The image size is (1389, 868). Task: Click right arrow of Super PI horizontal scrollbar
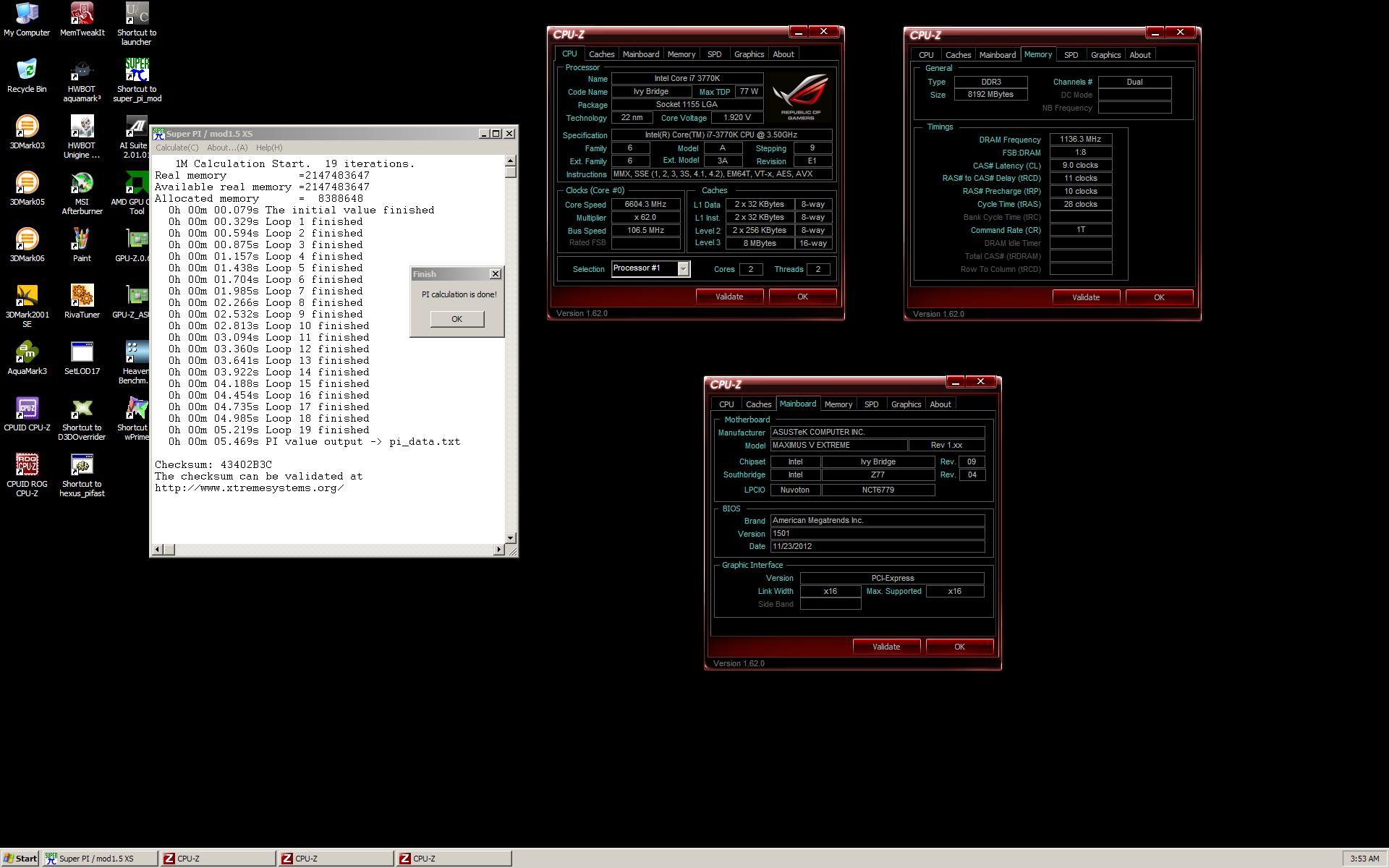(498, 550)
